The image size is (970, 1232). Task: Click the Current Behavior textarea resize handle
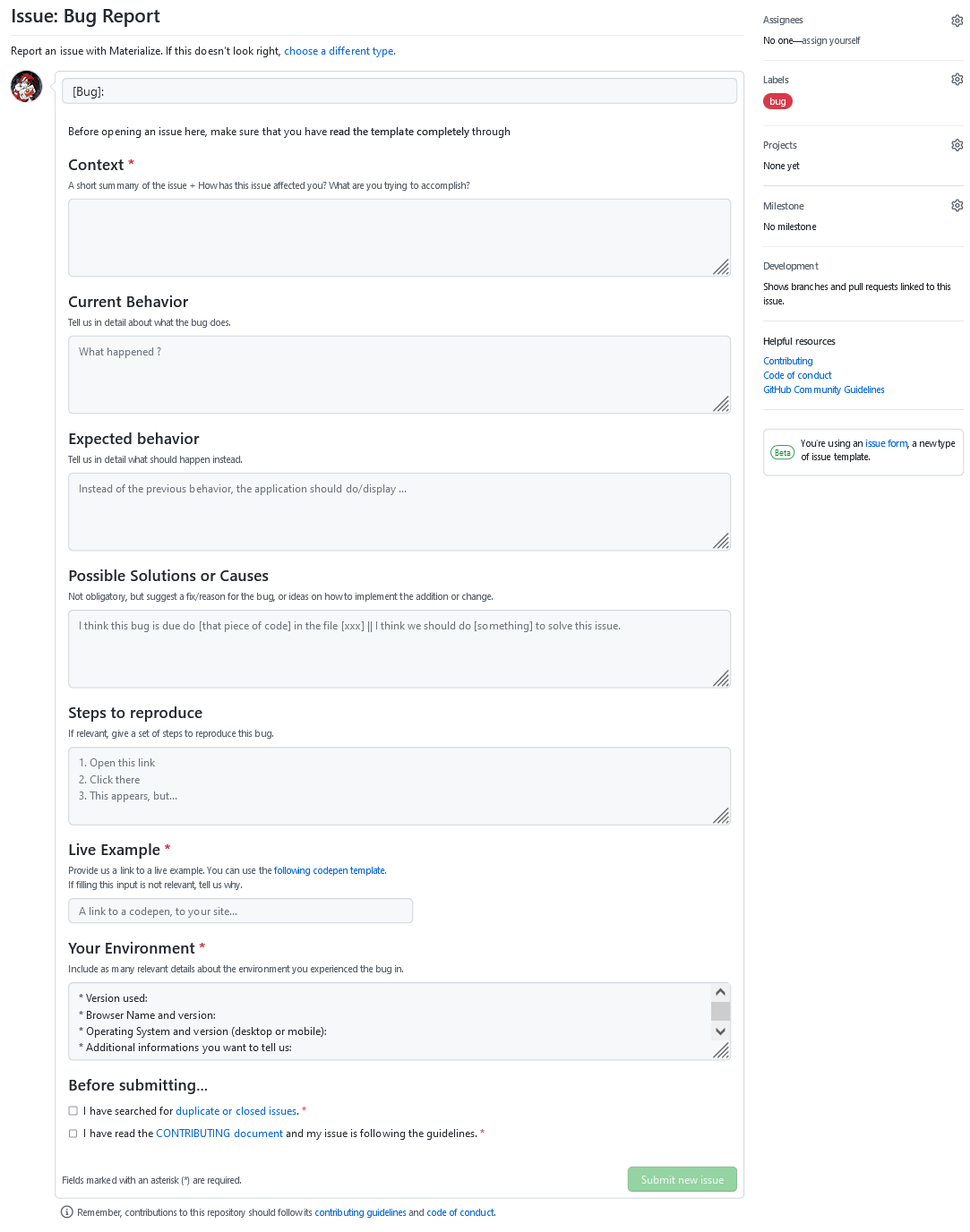pyautogui.click(x=721, y=404)
